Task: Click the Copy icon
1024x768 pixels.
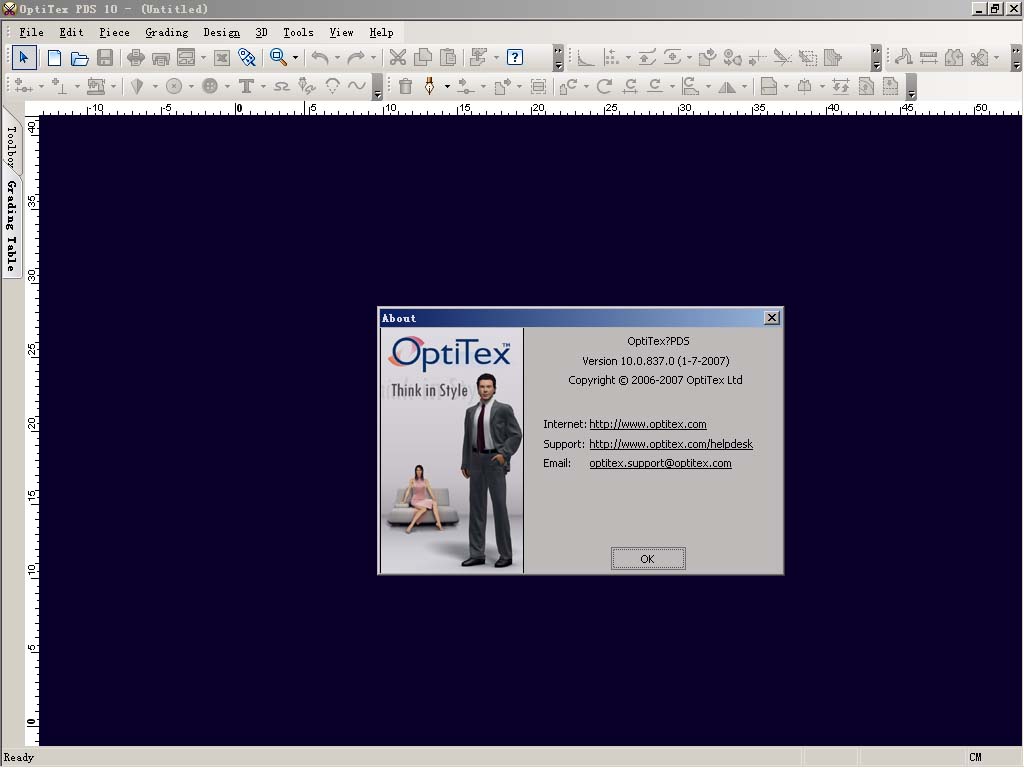Action: [x=423, y=57]
